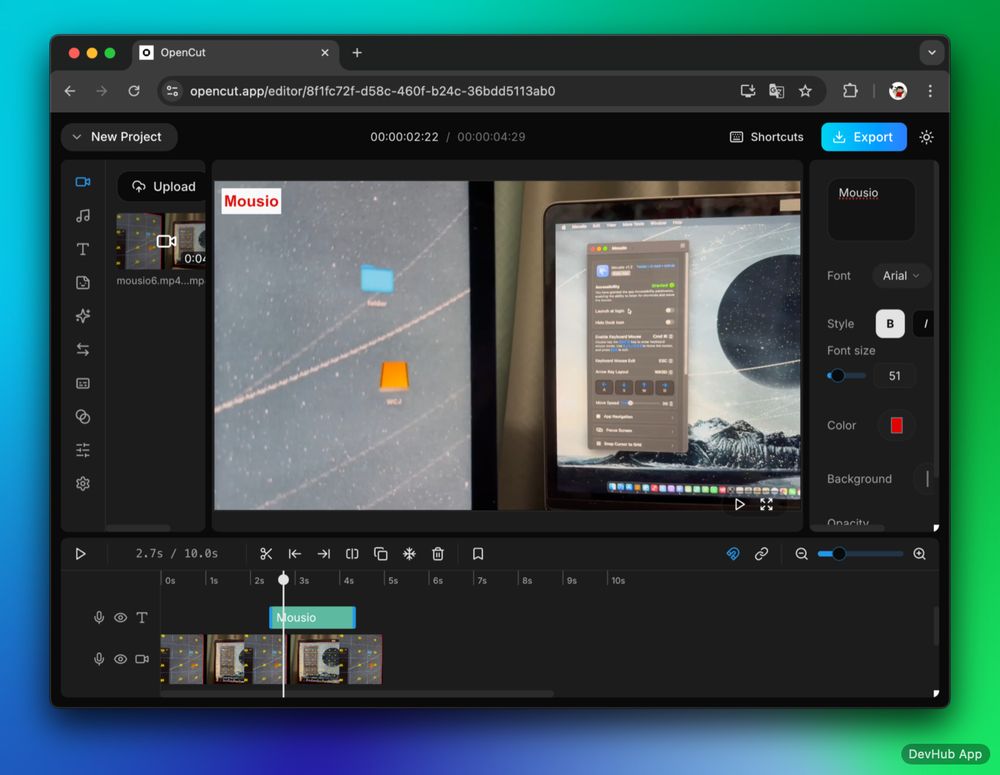Open the browser Extensions puzzle icon

850,91
